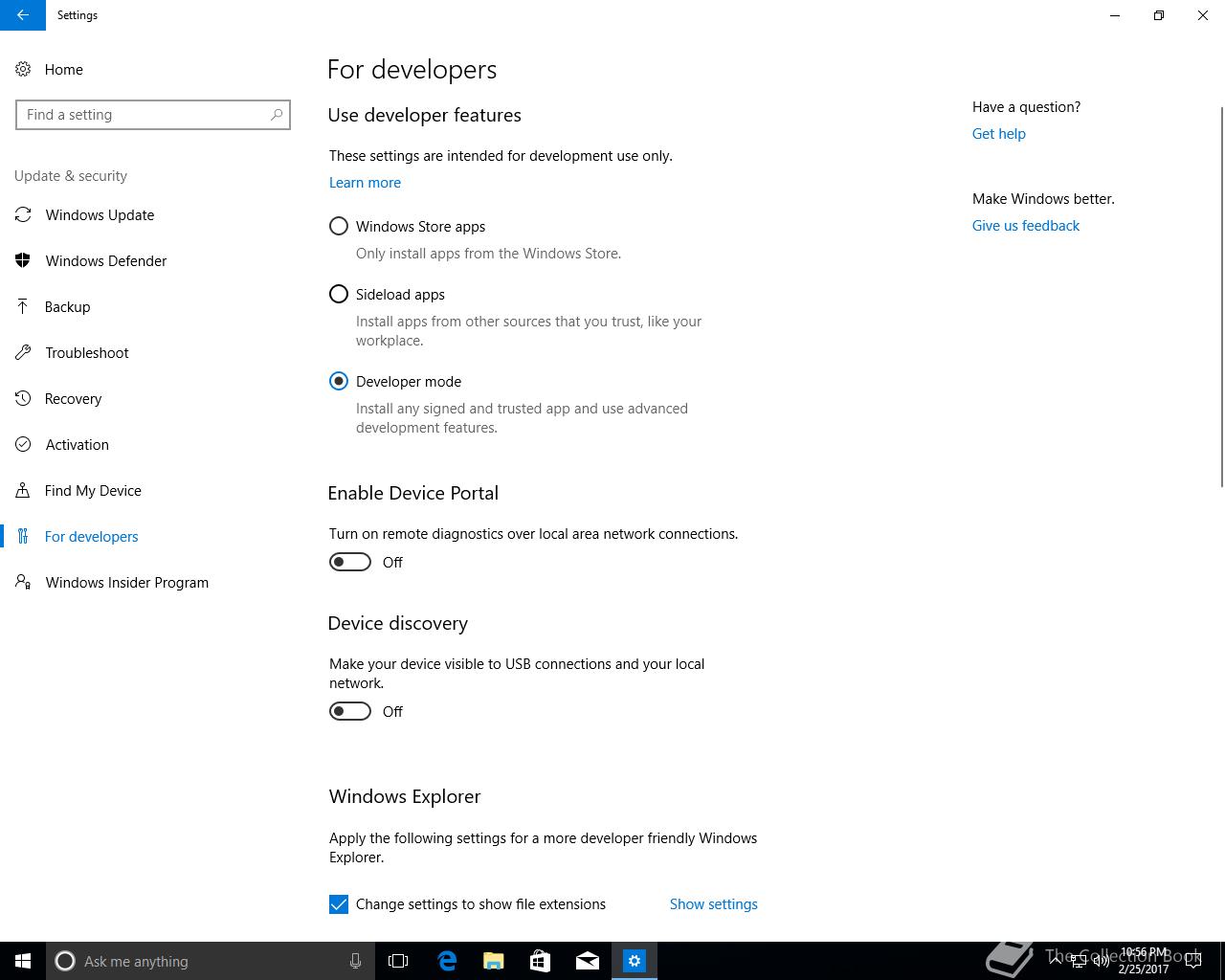Click the Find My Device person icon
This screenshot has height=980, width=1225.
pos(23,490)
